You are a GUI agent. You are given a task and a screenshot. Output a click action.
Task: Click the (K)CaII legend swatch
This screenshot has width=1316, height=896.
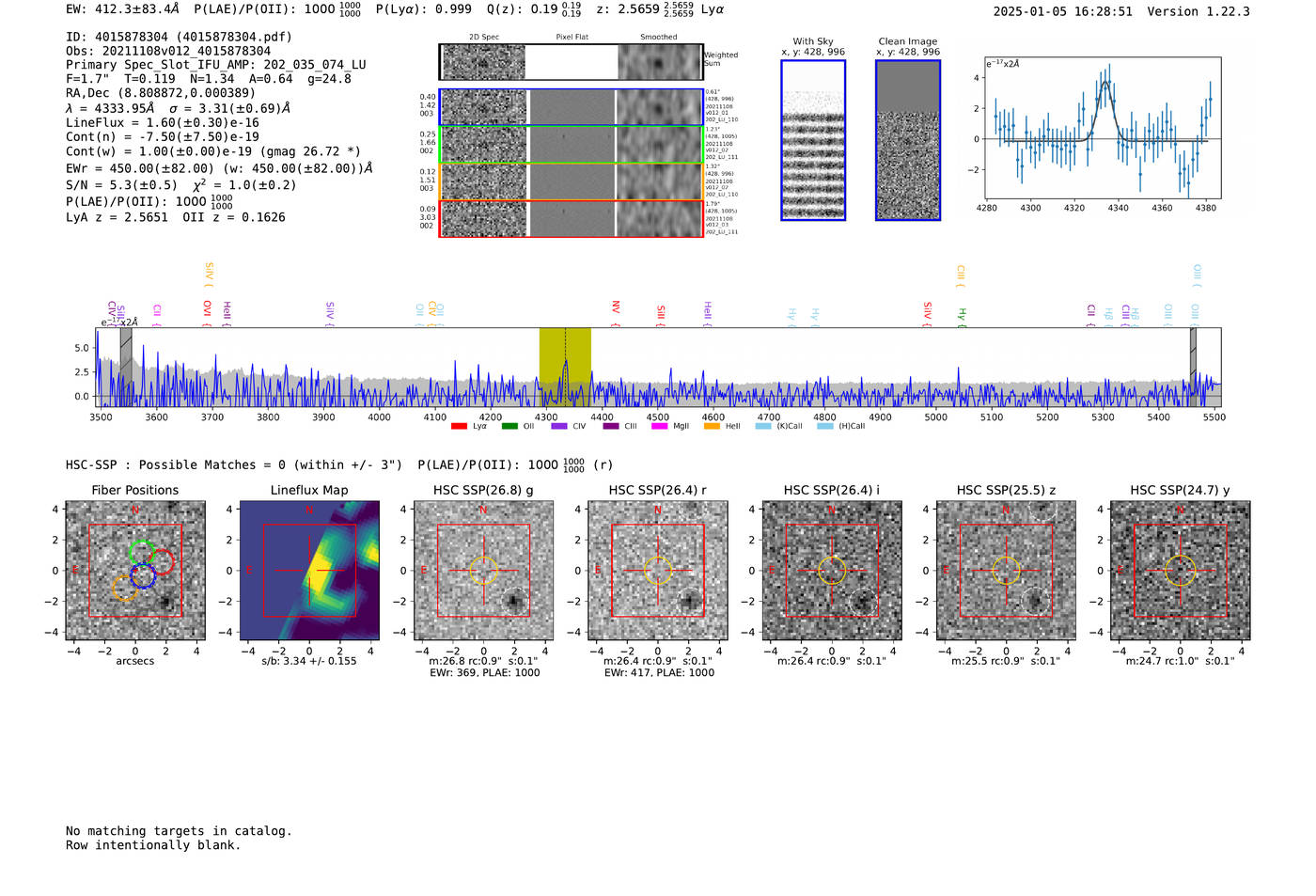tap(763, 426)
